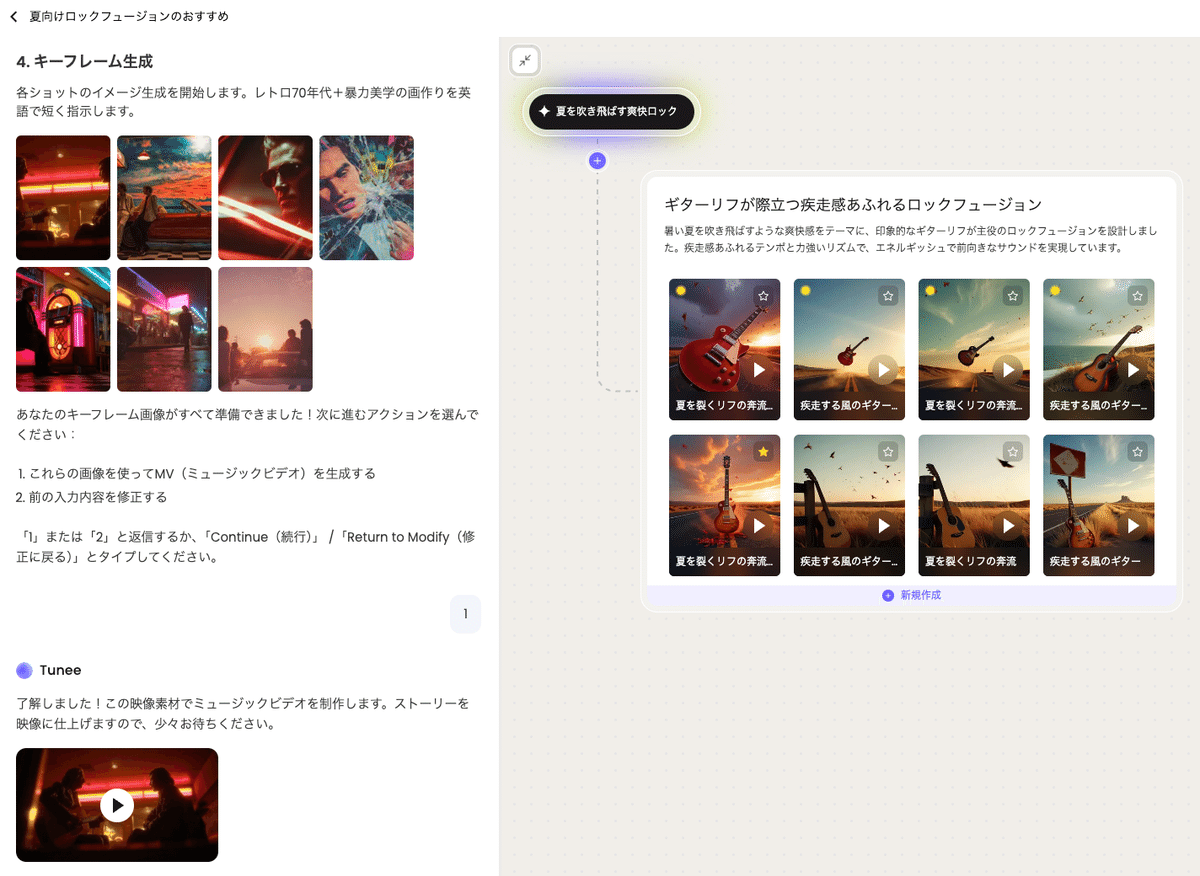Open the man with sunglasses keyframe

(x=265, y=198)
